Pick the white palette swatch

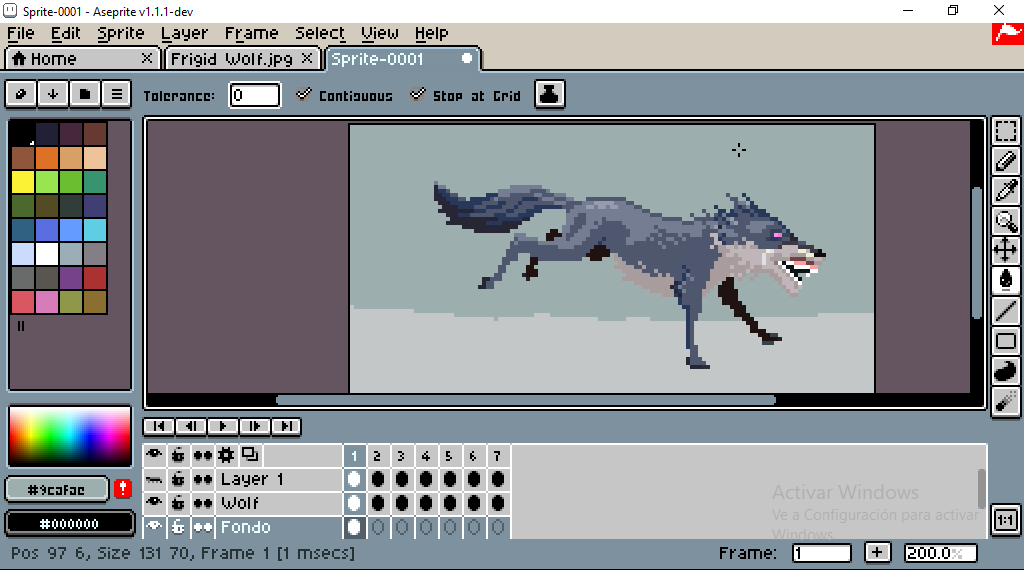(x=47, y=253)
